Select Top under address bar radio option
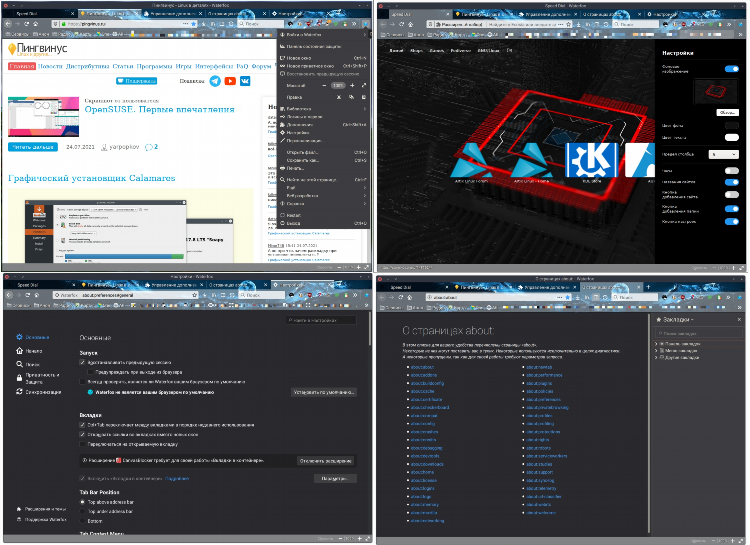The width and height of the screenshot is (750, 545). click(82, 512)
